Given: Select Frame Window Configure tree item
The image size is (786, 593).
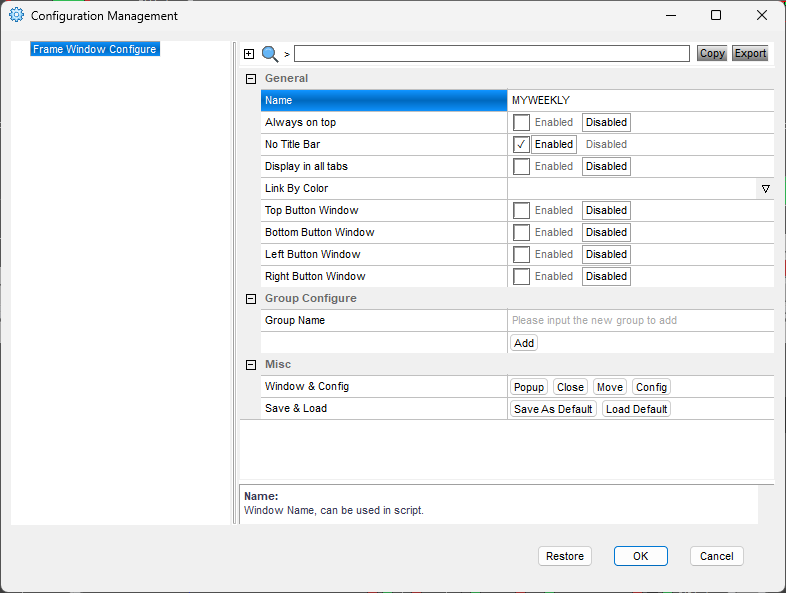Looking at the screenshot, I should tap(95, 49).
